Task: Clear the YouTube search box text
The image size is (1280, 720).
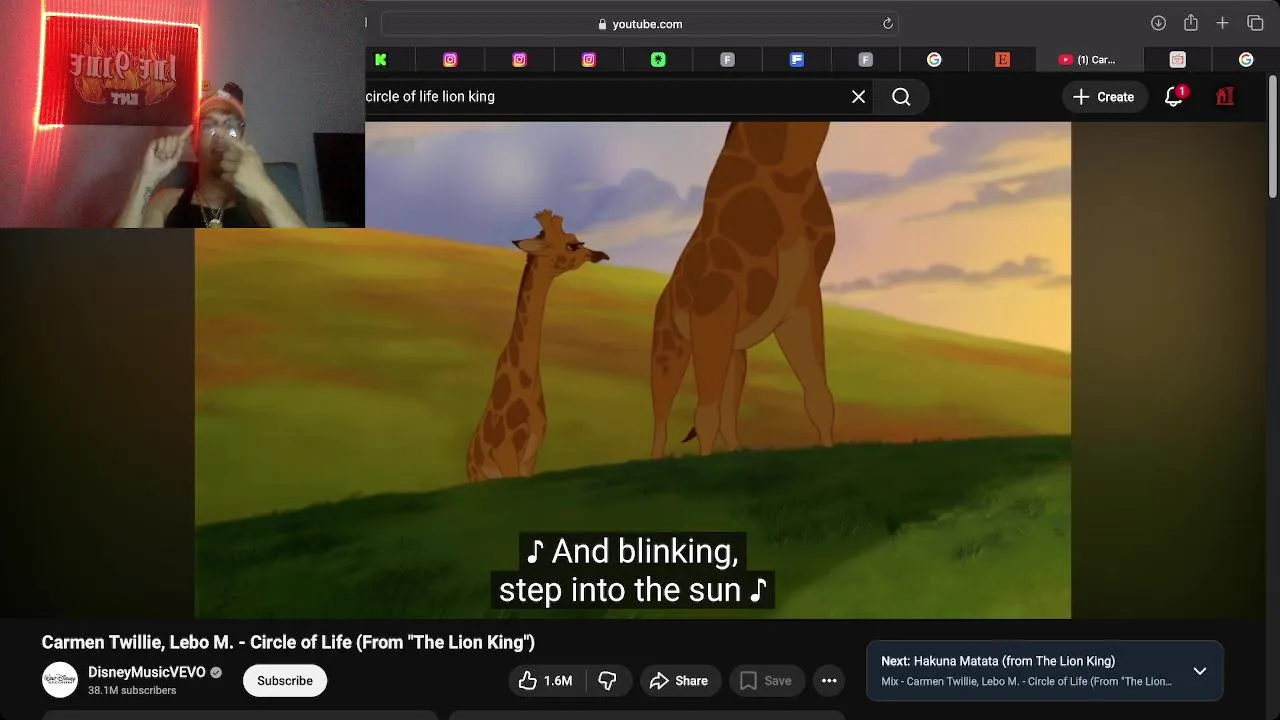Action: pyautogui.click(x=858, y=97)
